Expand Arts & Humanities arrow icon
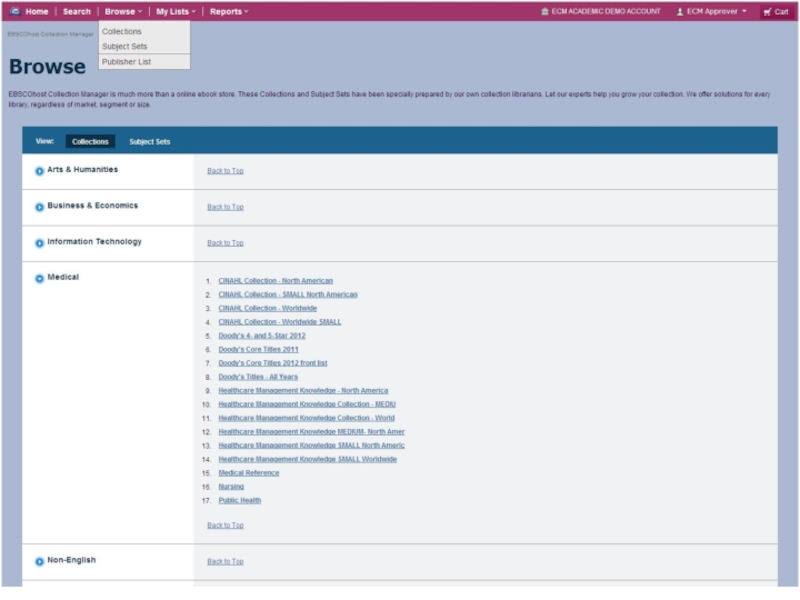This screenshot has height=600, width=800. pyautogui.click(x=40, y=171)
